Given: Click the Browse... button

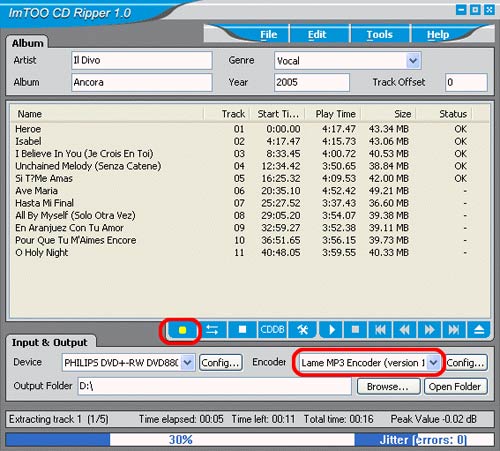Looking at the screenshot, I should coord(388,386).
